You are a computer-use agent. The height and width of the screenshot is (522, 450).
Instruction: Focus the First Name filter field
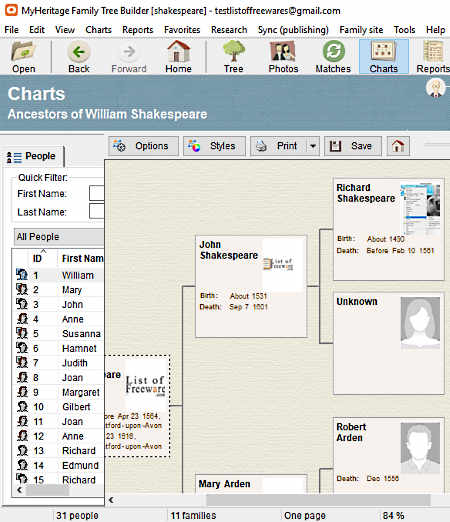point(97,193)
